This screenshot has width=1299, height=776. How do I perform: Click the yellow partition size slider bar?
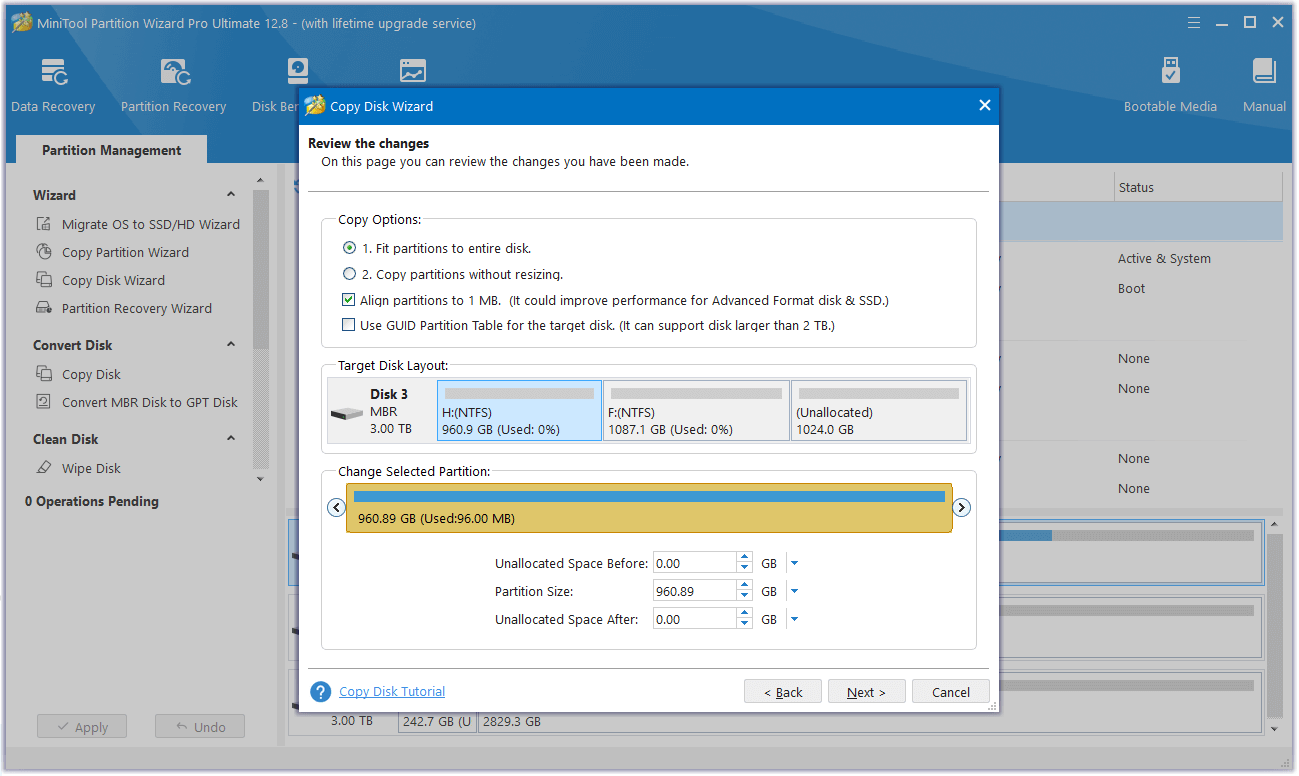649,509
